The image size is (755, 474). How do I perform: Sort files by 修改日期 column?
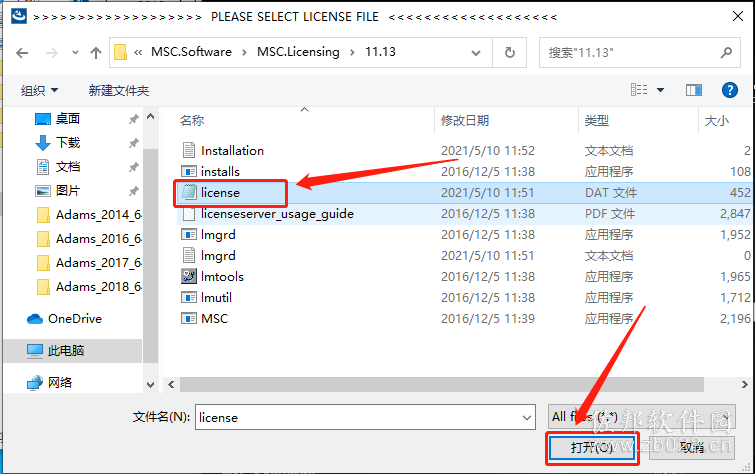pyautogui.click(x=465, y=120)
